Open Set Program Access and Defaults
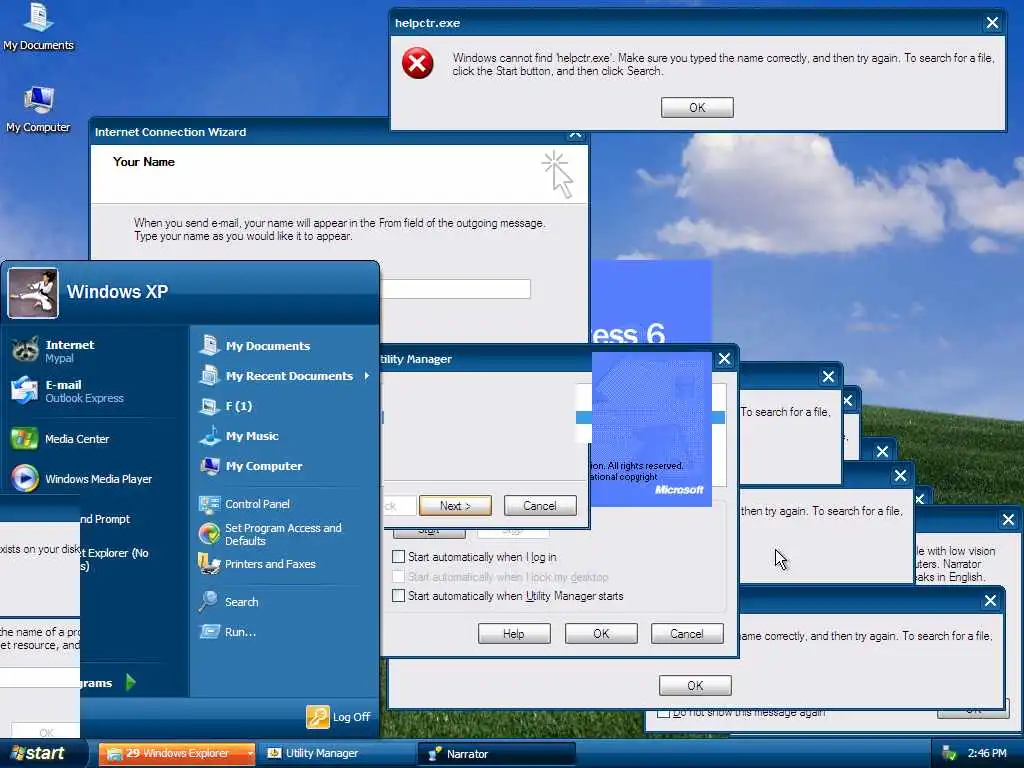Viewport: 1024px width, 768px height. (270, 534)
